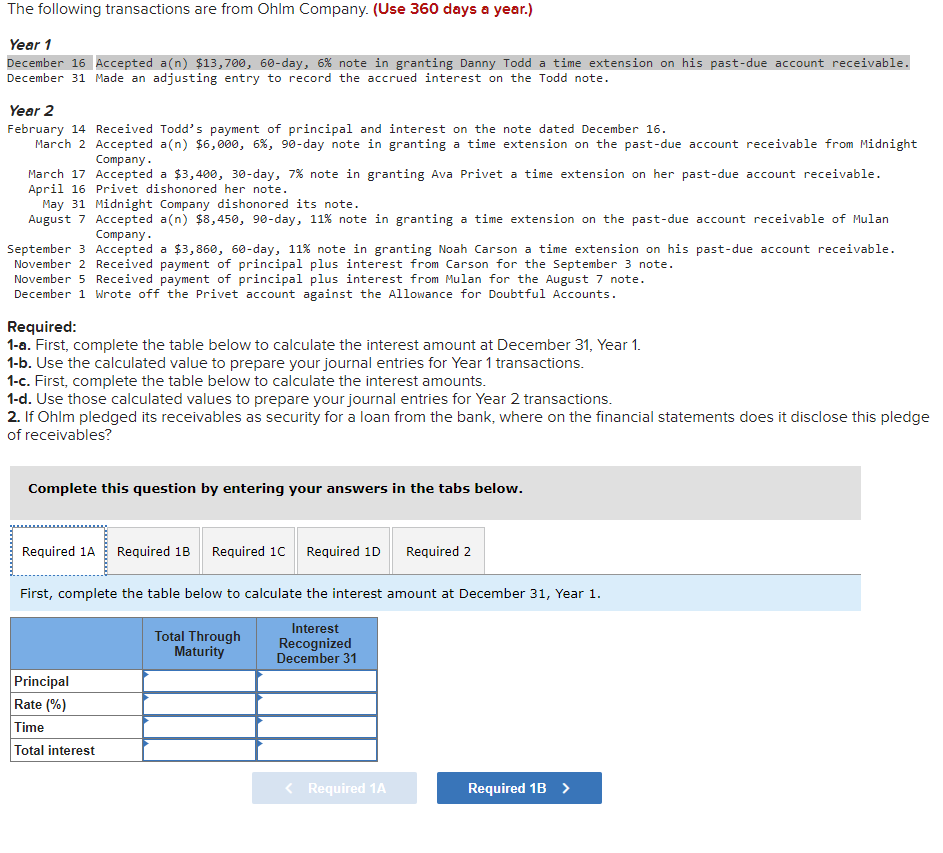Click the Required 1B next button

tap(519, 788)
